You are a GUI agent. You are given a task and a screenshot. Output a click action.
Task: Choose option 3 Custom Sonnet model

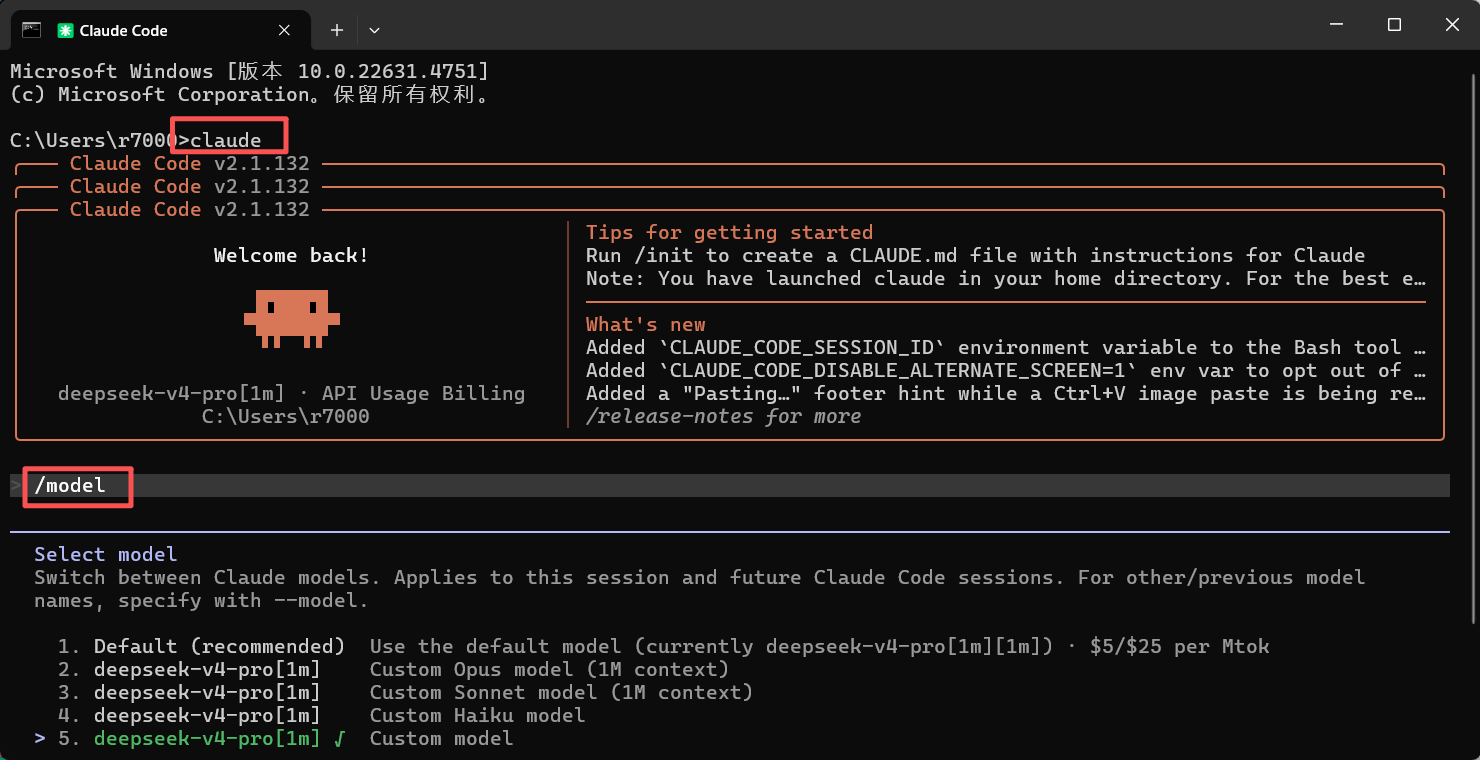click(x=406, y=692)
